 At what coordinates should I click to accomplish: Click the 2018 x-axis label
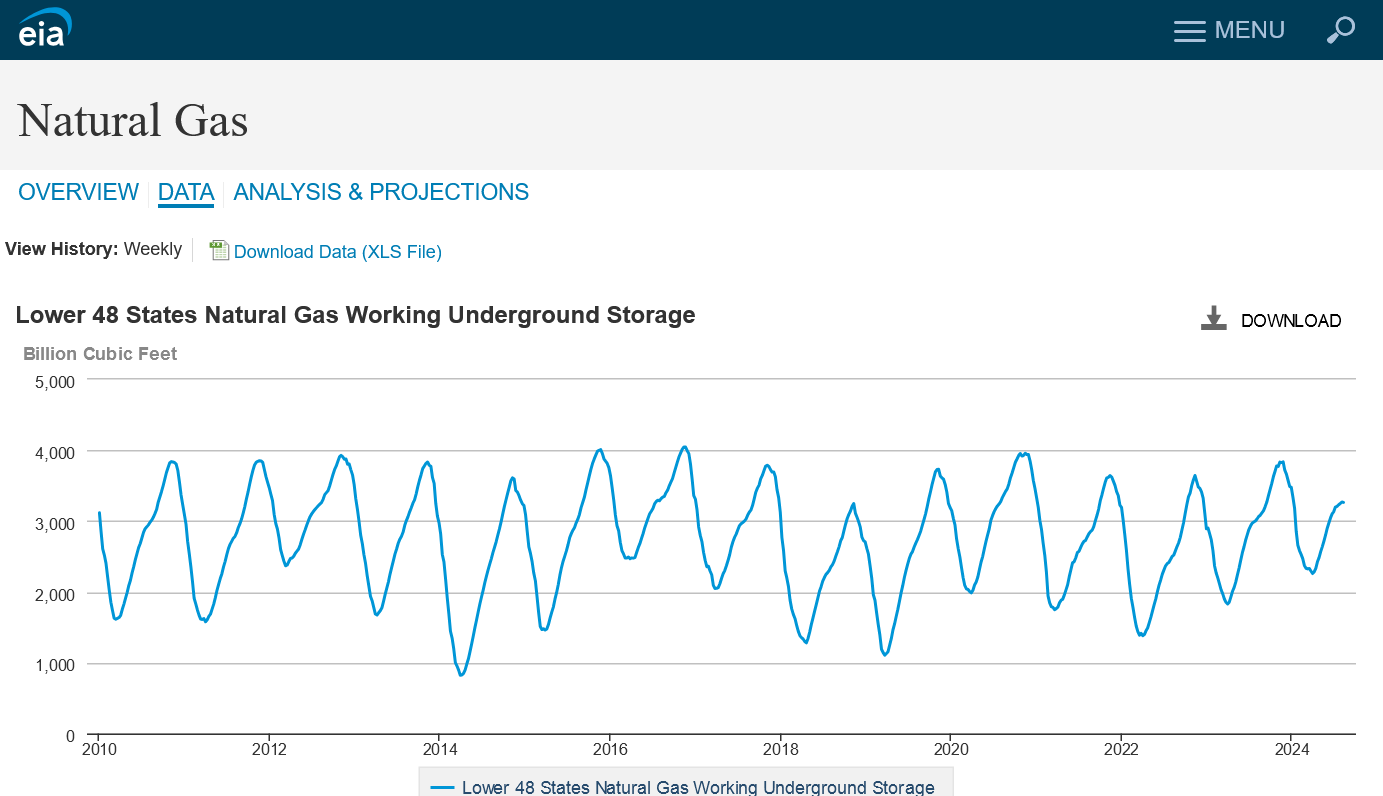tap(781, 749)
